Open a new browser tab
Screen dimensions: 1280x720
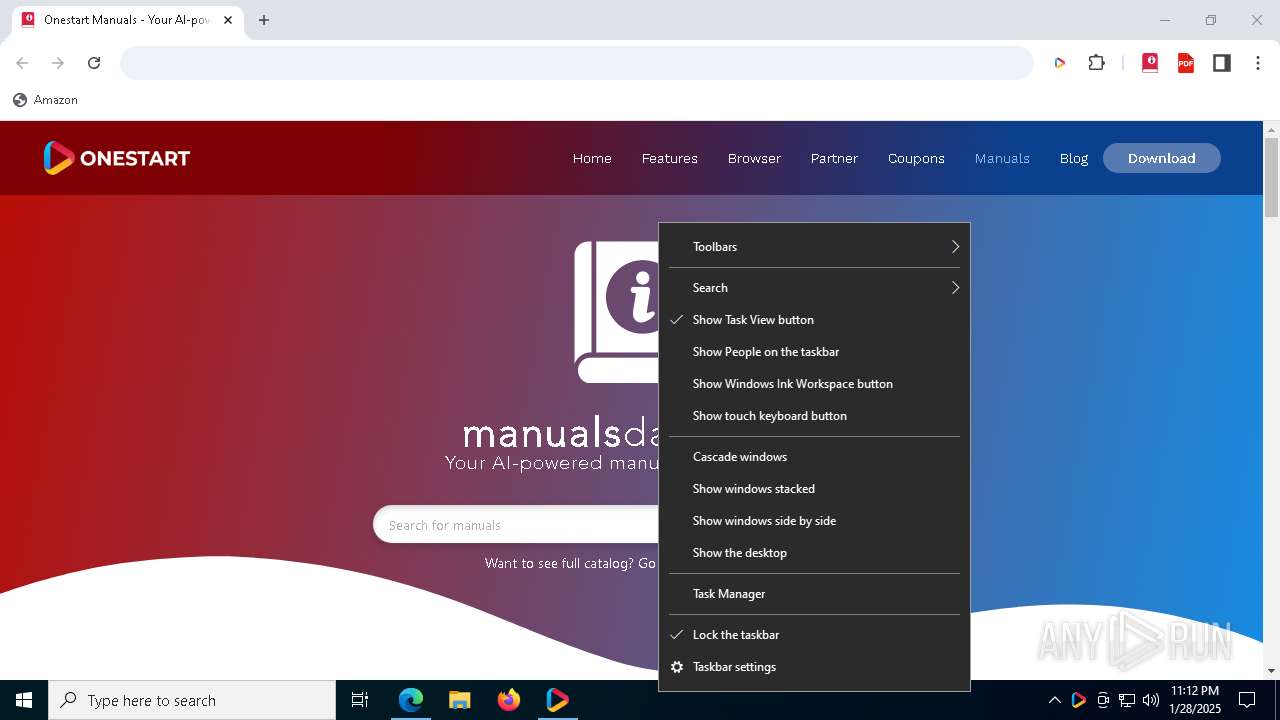point(264,20)
